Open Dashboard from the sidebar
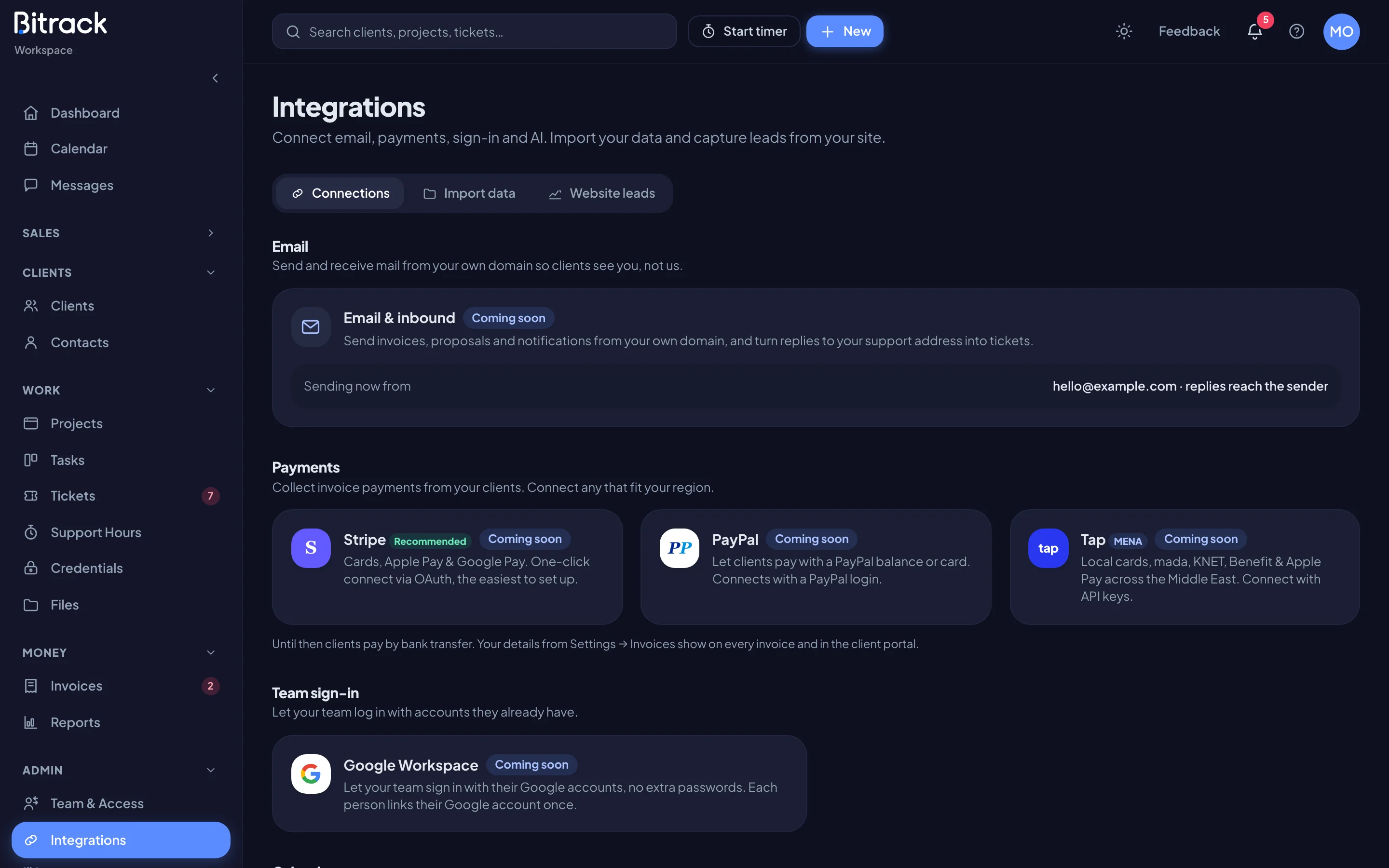Screen dimensions: 1389x868 [121, 113]
